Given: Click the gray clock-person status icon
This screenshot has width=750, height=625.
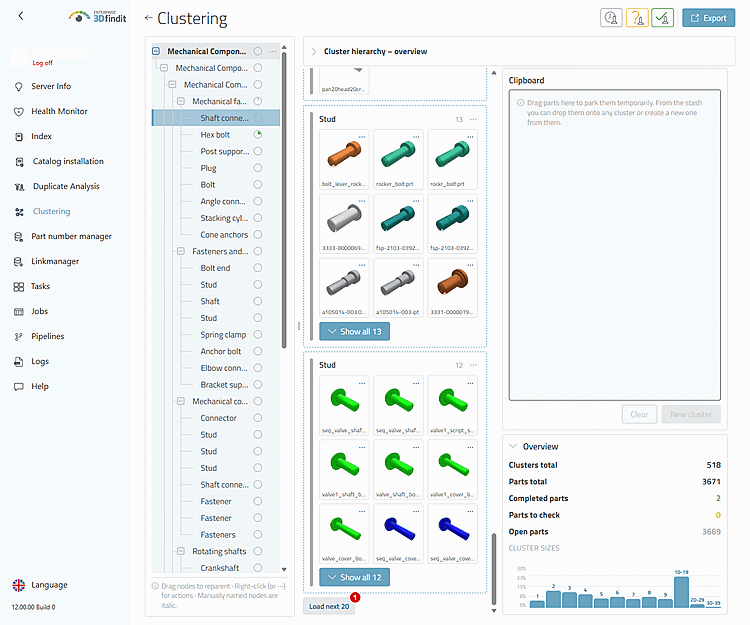Looking at the screenshot, I should [x=611, y=18].
